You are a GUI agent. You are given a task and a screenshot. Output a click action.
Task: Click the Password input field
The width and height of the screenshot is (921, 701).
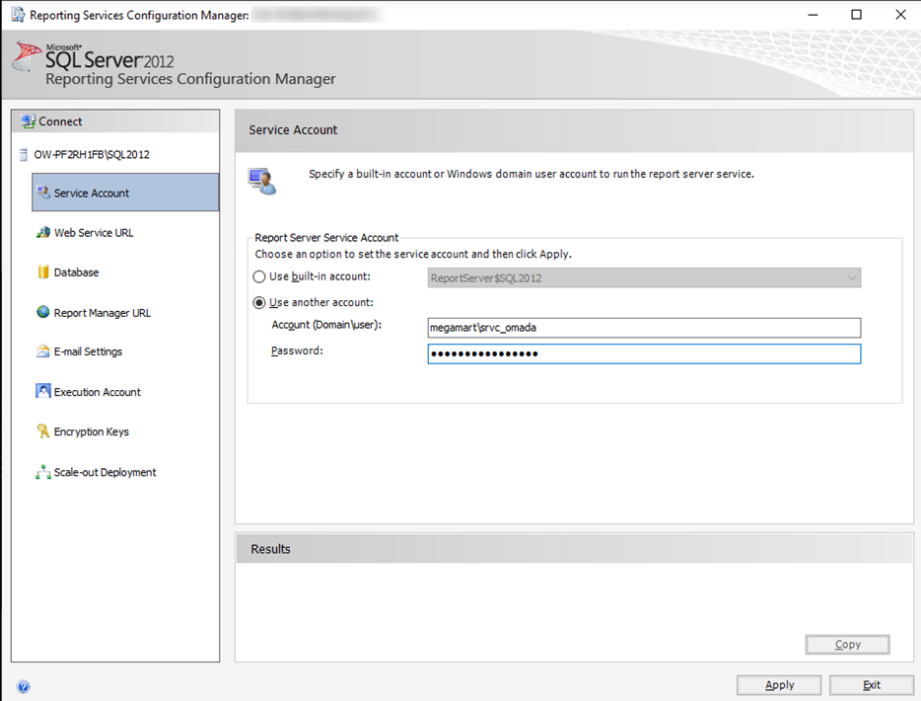pyautogui.click(x=644, y=354)
